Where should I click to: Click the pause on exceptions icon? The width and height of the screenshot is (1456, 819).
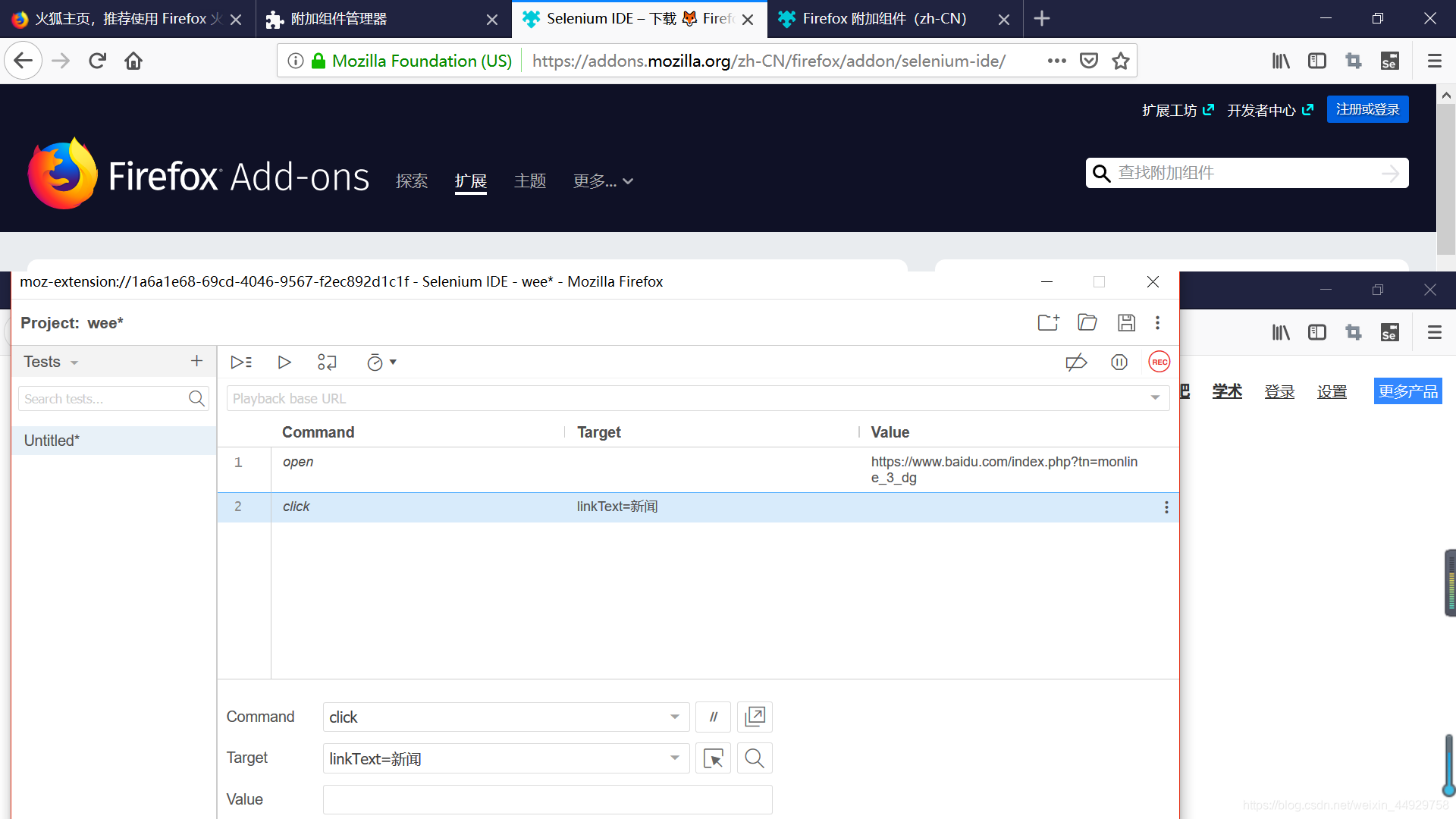tap(1119, 362)
